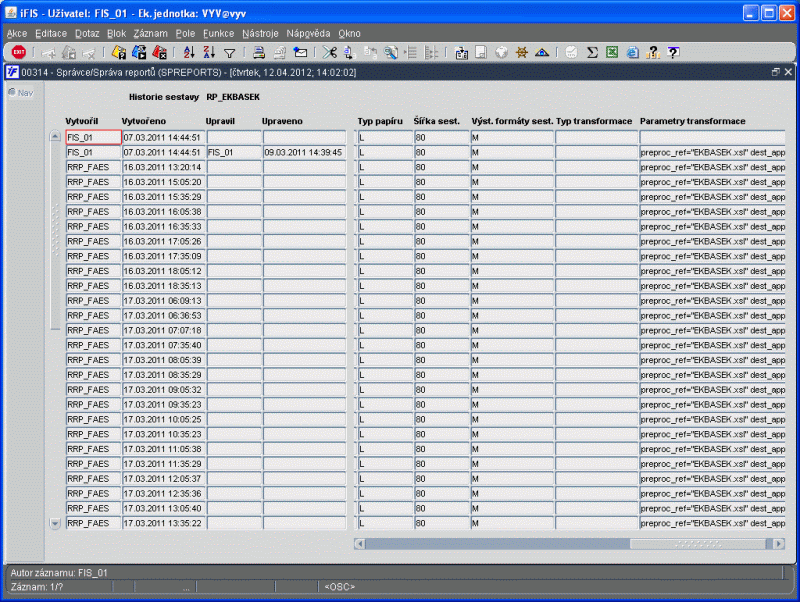Click the first Vytvořil field FIS_01
800x602 pixels.
(x=92, y=137)
